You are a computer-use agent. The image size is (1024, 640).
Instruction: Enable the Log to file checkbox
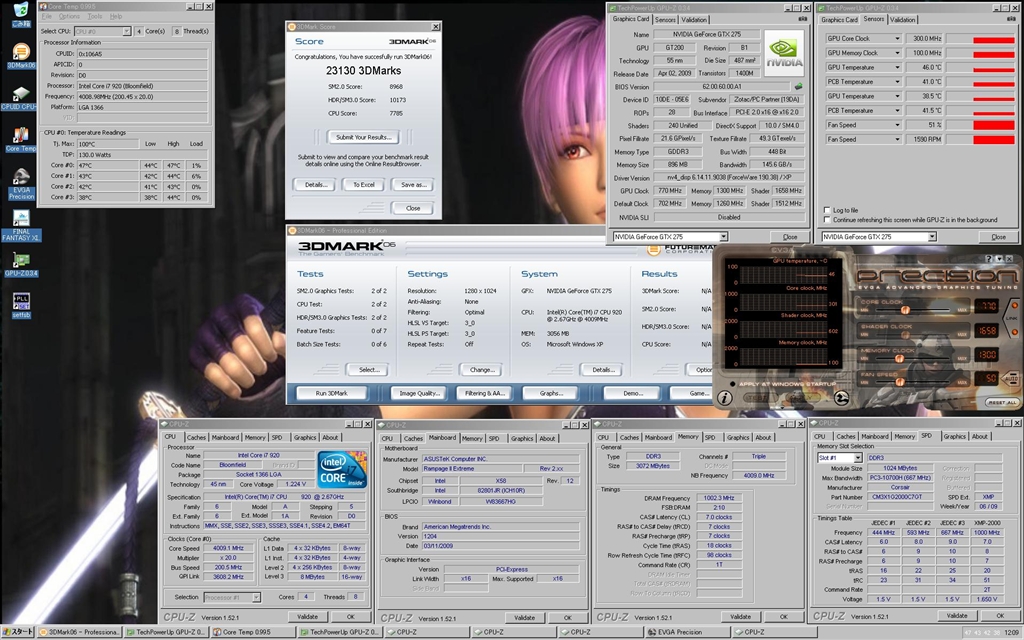[x=825, y=210]
